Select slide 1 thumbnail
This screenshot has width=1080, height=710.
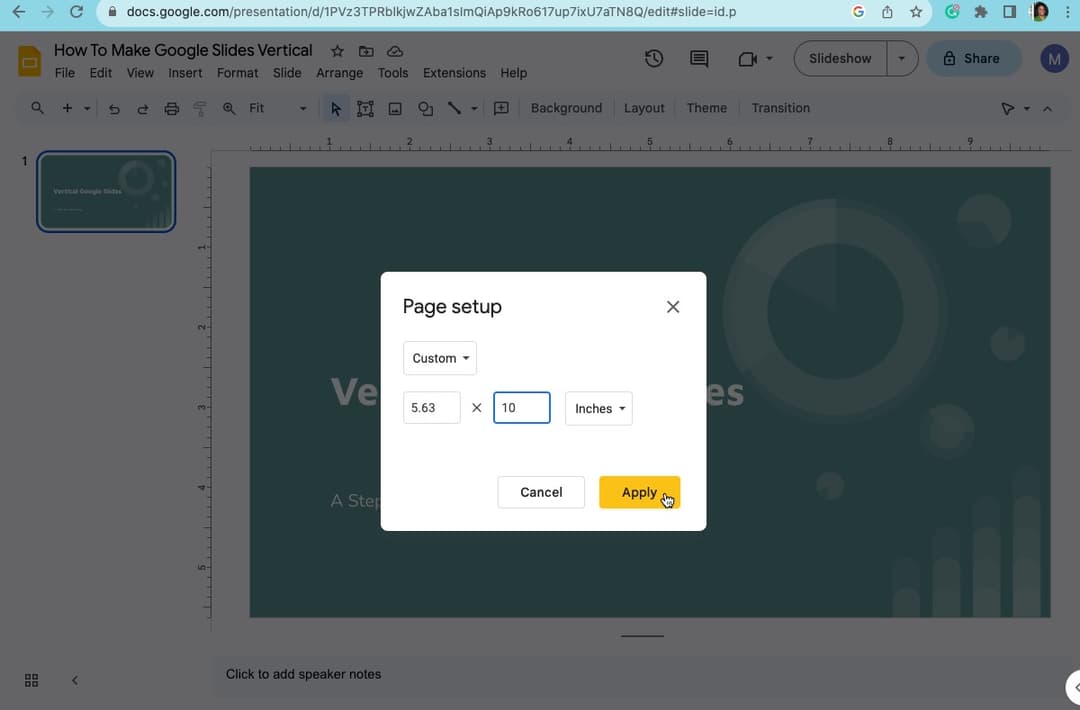106,191
